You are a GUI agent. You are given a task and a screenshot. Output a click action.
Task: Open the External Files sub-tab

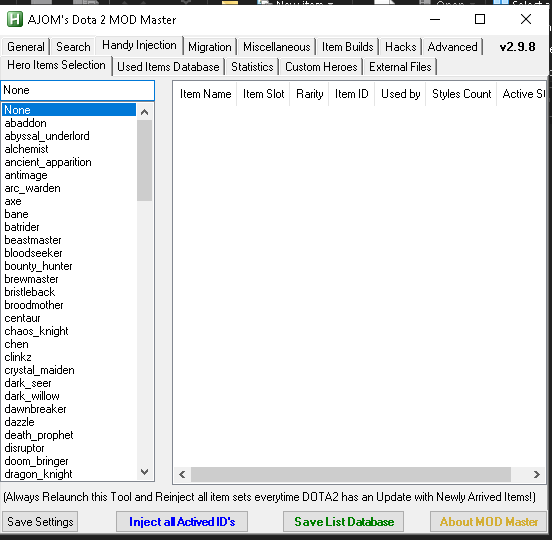(x=400, y=67)
